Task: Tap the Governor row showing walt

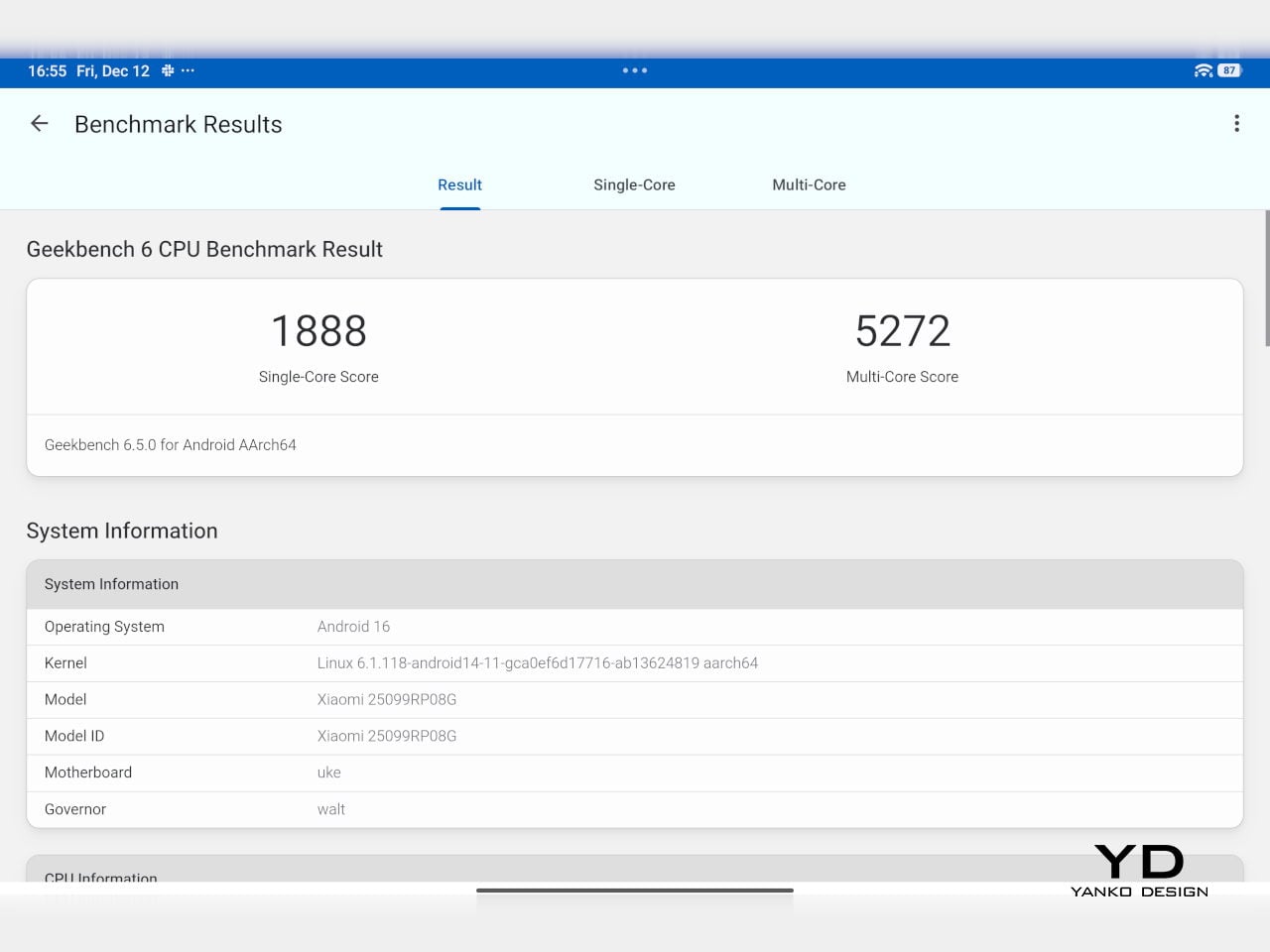Action: point(634,809)
